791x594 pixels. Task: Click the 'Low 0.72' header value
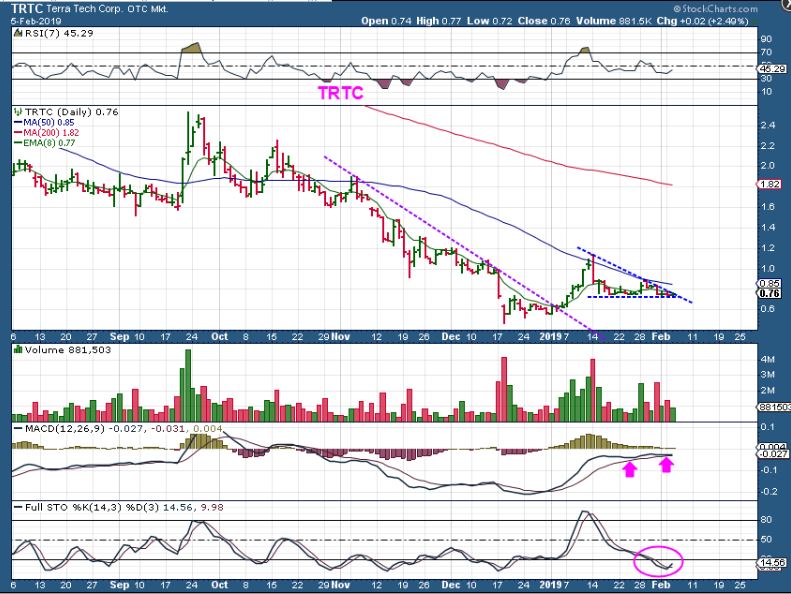(489, 21)
